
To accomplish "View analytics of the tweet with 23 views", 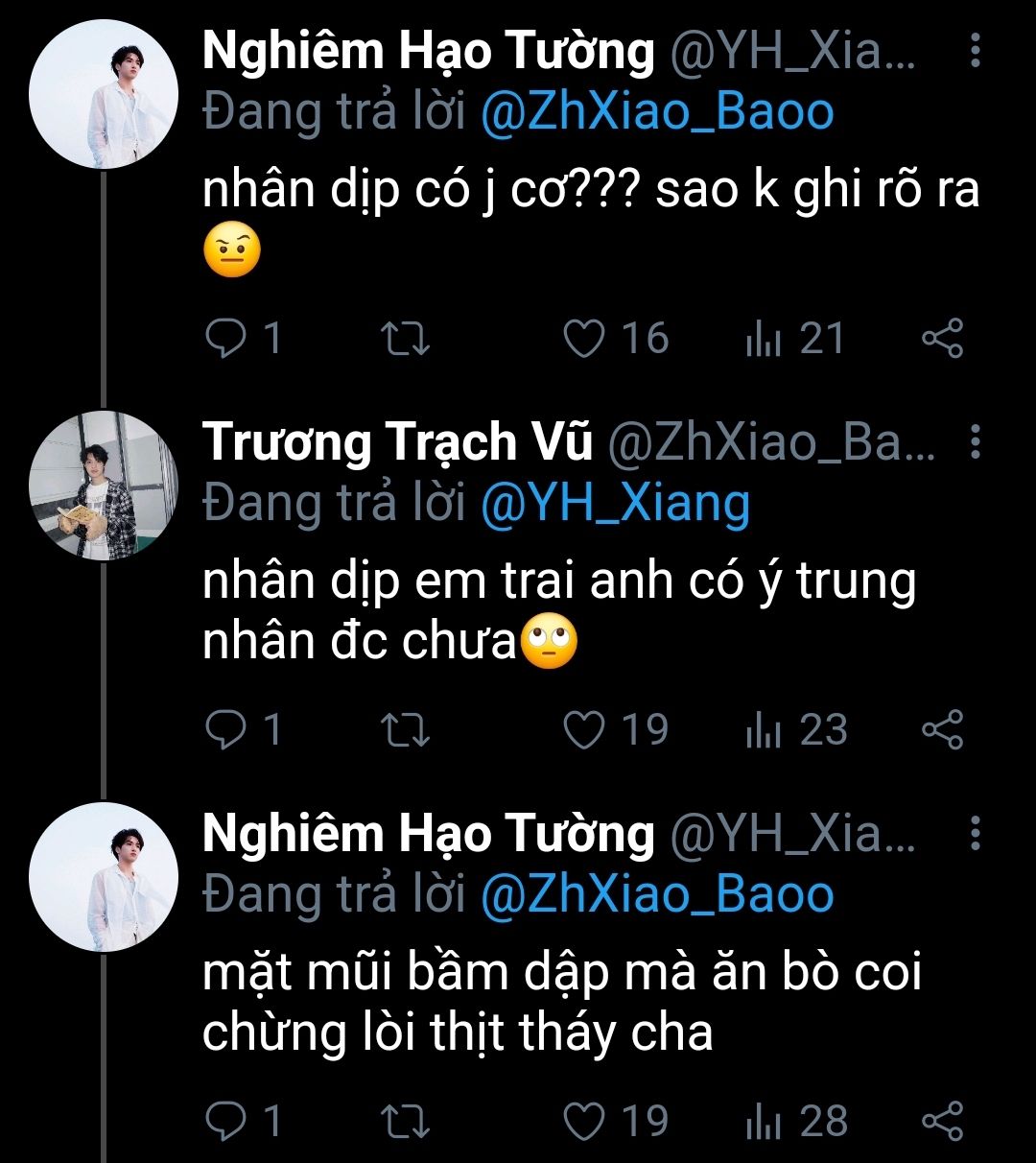I will click(764, 730).
